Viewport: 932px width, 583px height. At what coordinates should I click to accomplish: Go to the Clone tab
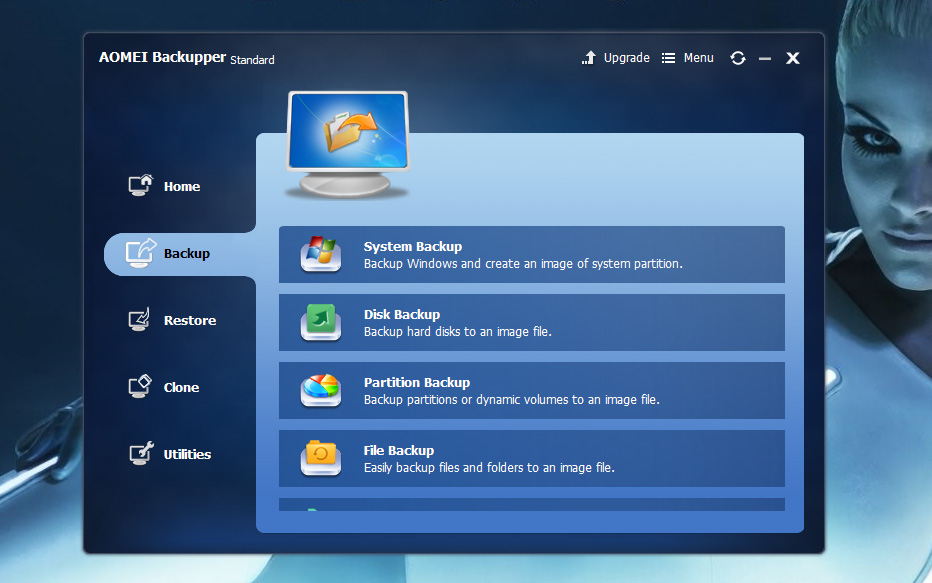181,387
